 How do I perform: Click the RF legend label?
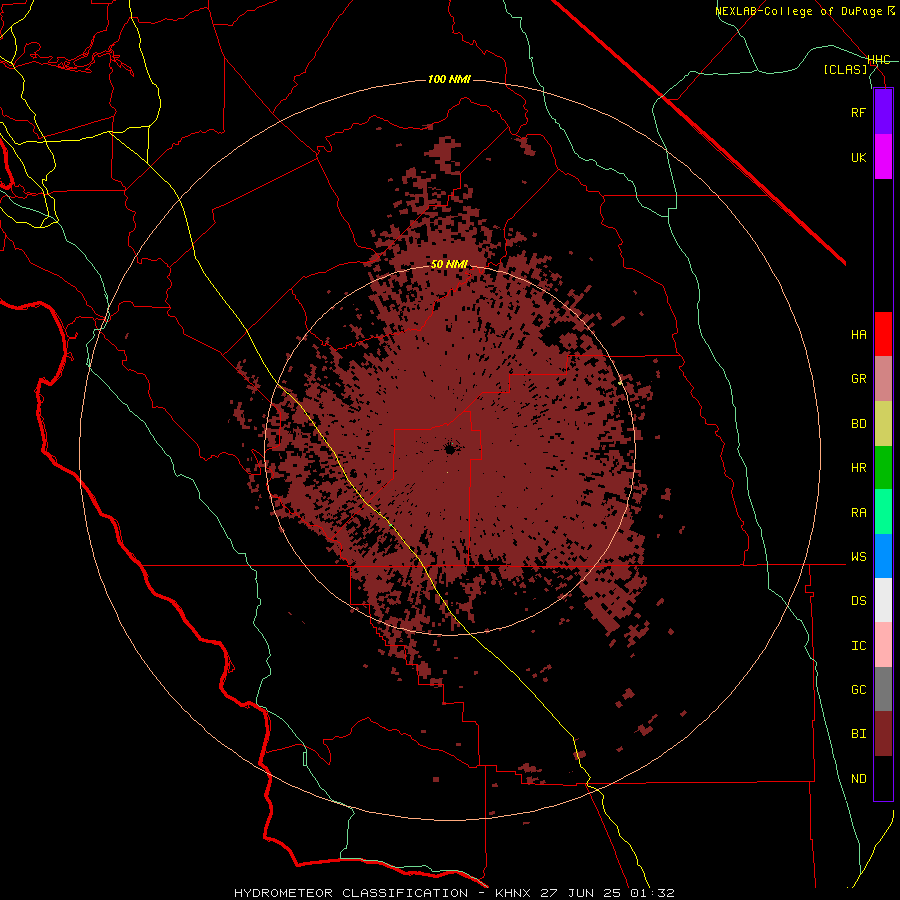pyautogui.click(x=858, y=112)
